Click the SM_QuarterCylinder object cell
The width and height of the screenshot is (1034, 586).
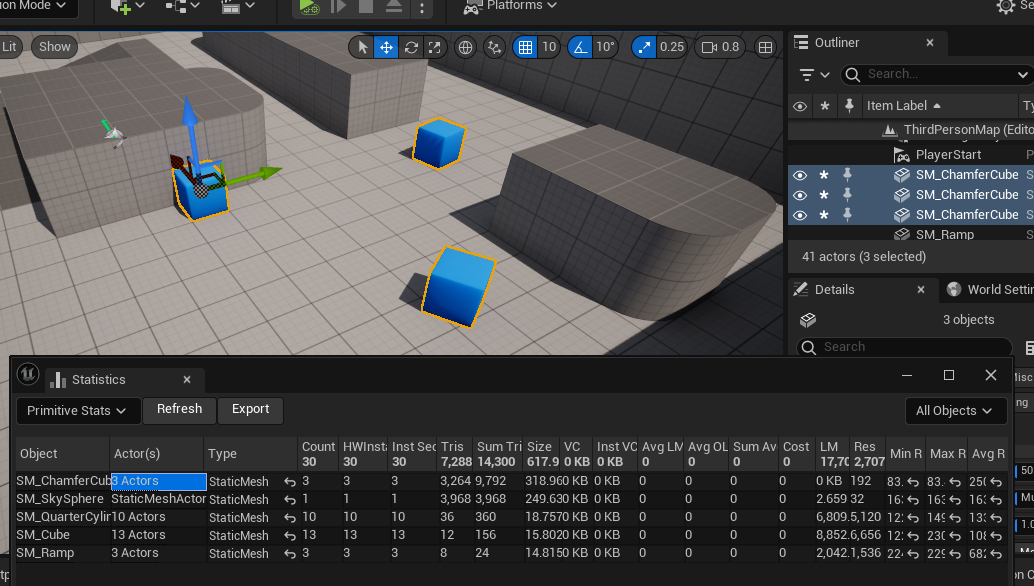pyautogui.click(x=63, y=517)
